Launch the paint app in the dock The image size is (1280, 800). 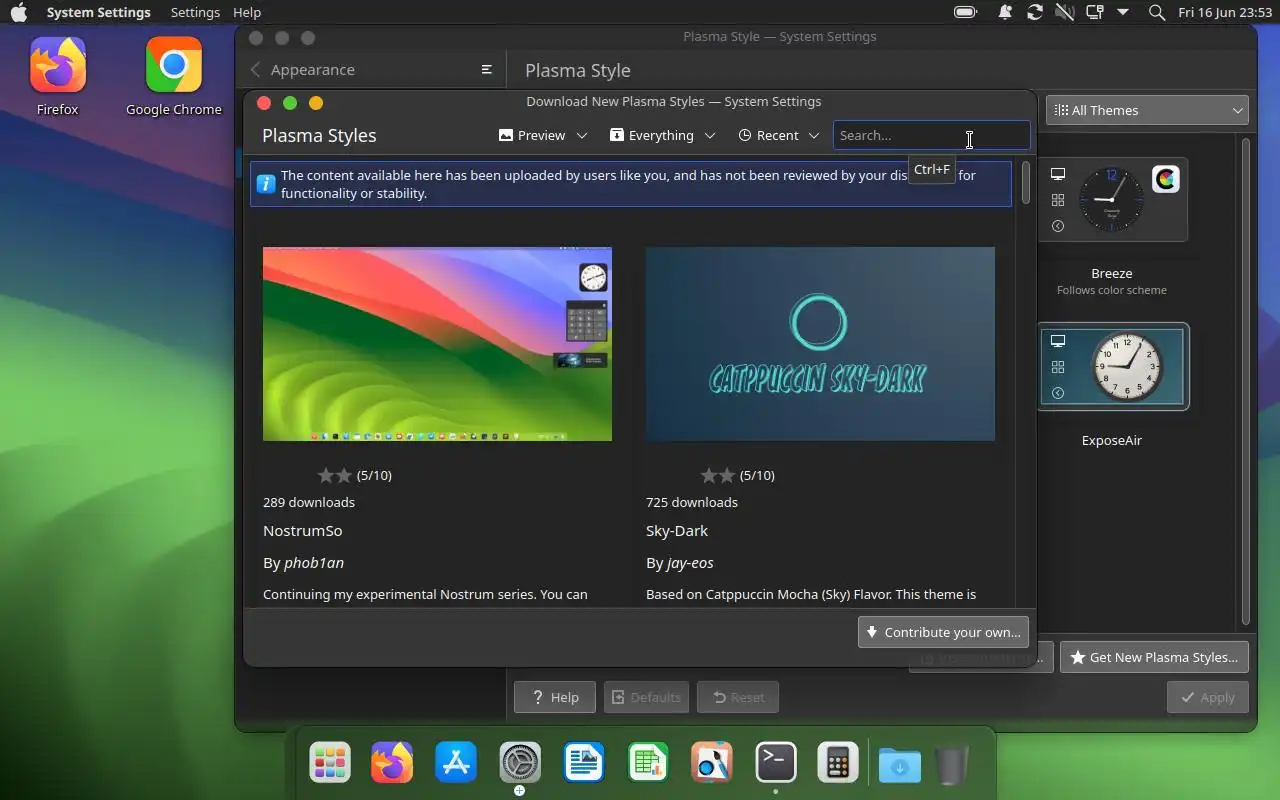click(x=712, y=764)
